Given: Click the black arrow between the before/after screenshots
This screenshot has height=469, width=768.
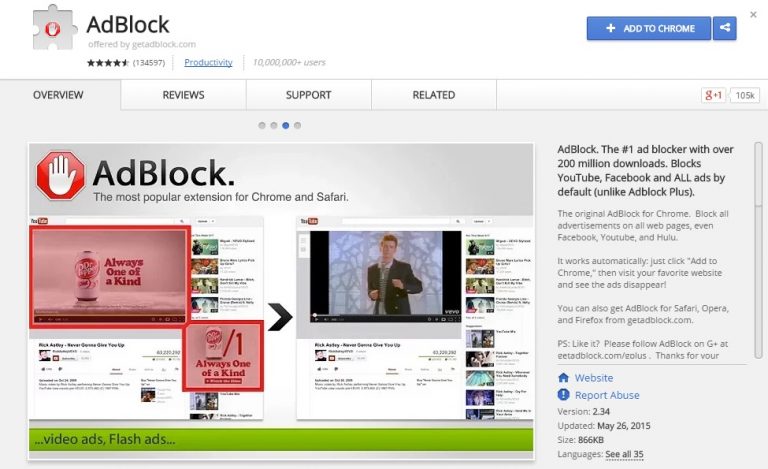Looking at the screenshot, I should pyautogui.click(x=280, y=317).
